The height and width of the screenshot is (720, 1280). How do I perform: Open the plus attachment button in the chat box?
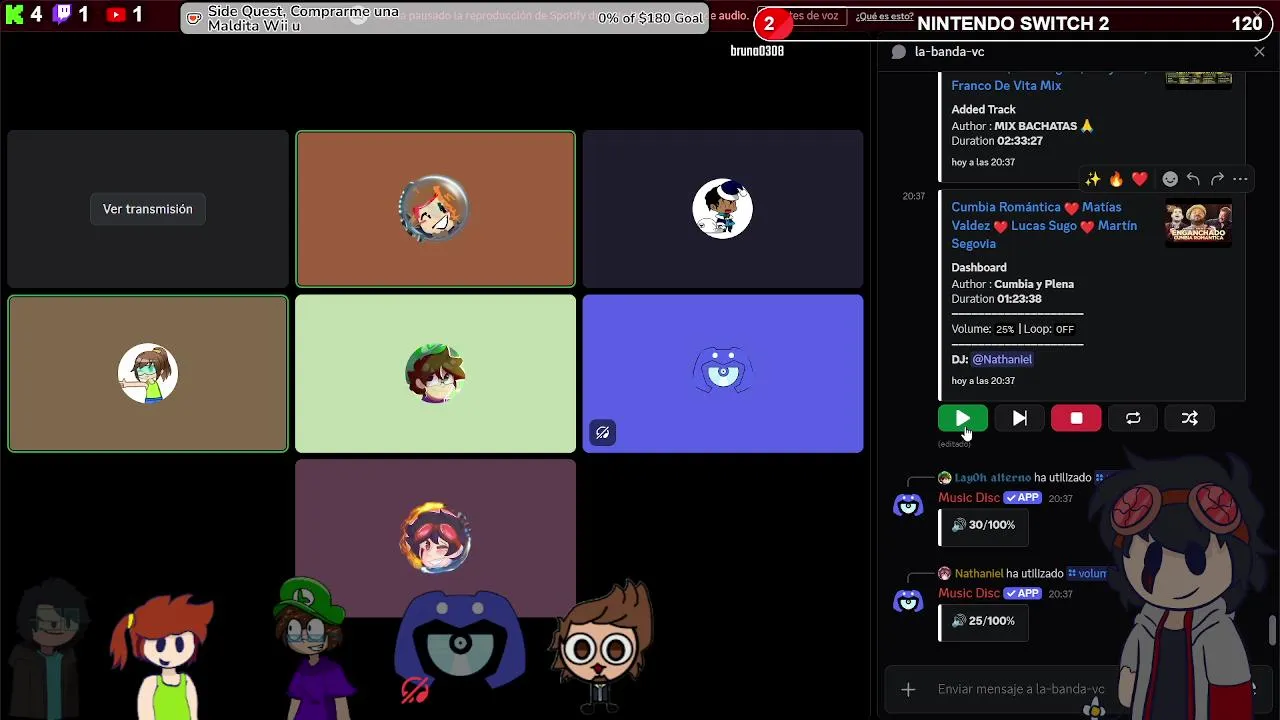coord(908,689)
